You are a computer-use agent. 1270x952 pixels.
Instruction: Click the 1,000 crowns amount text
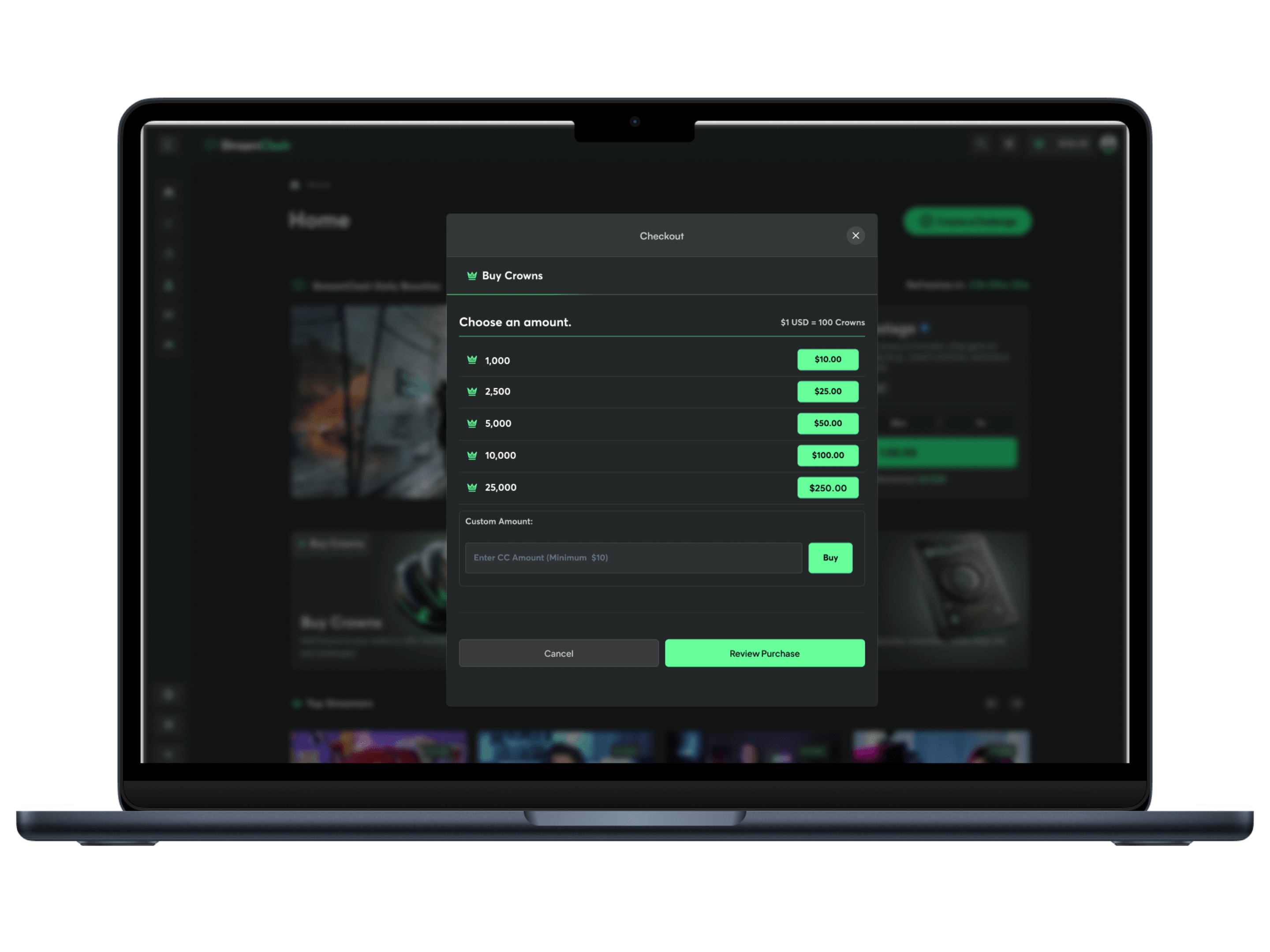click(x=497, y=361)
